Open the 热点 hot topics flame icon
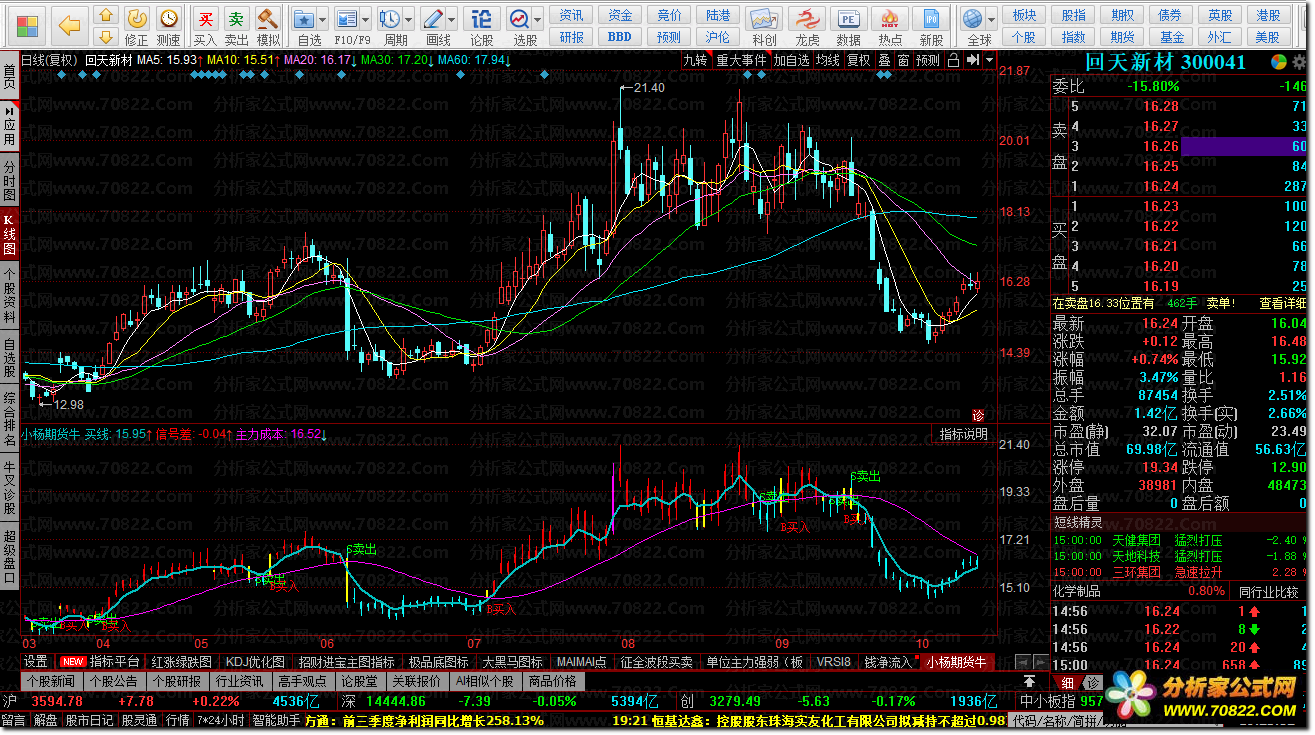This screenshot has height=735, width=1315. (890, 25)
